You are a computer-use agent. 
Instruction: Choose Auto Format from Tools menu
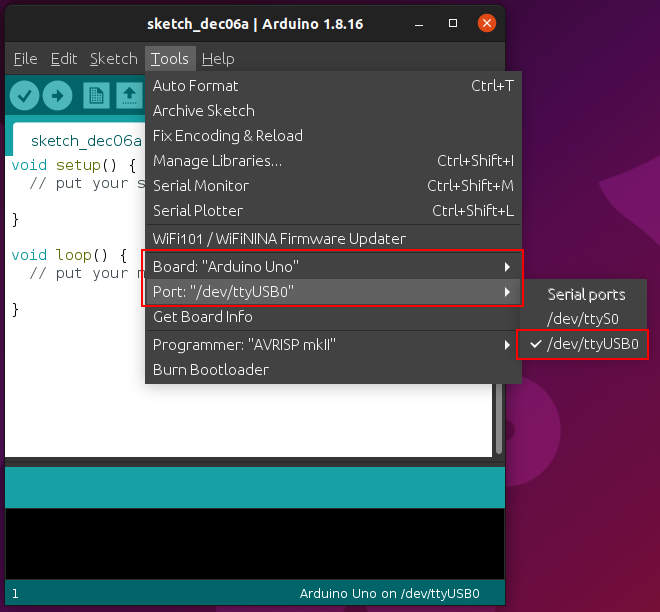click(x=333, y=86)
